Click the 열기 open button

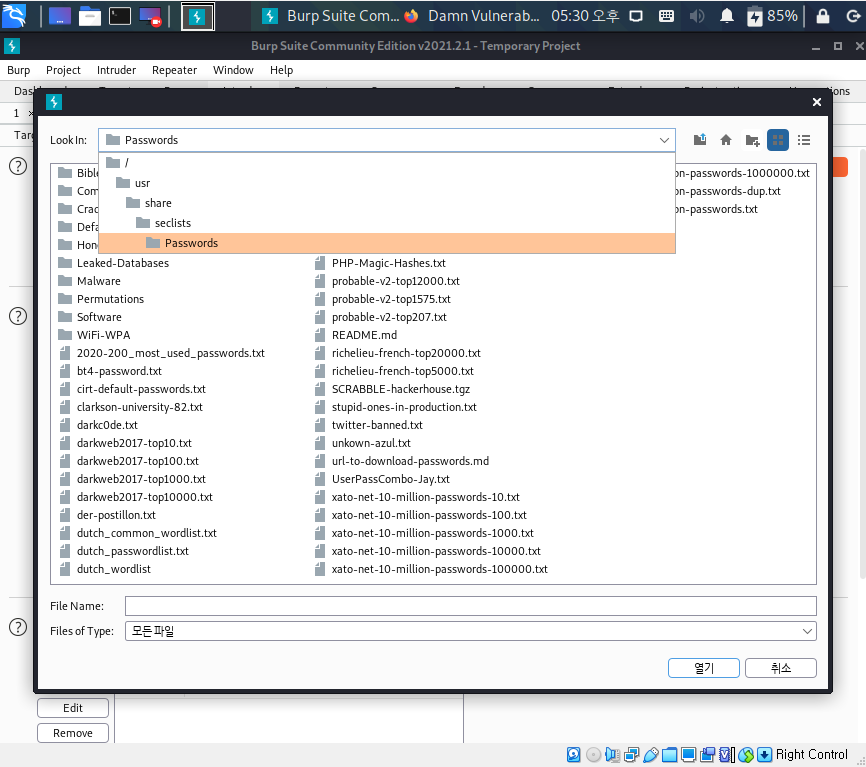(704, 668)
